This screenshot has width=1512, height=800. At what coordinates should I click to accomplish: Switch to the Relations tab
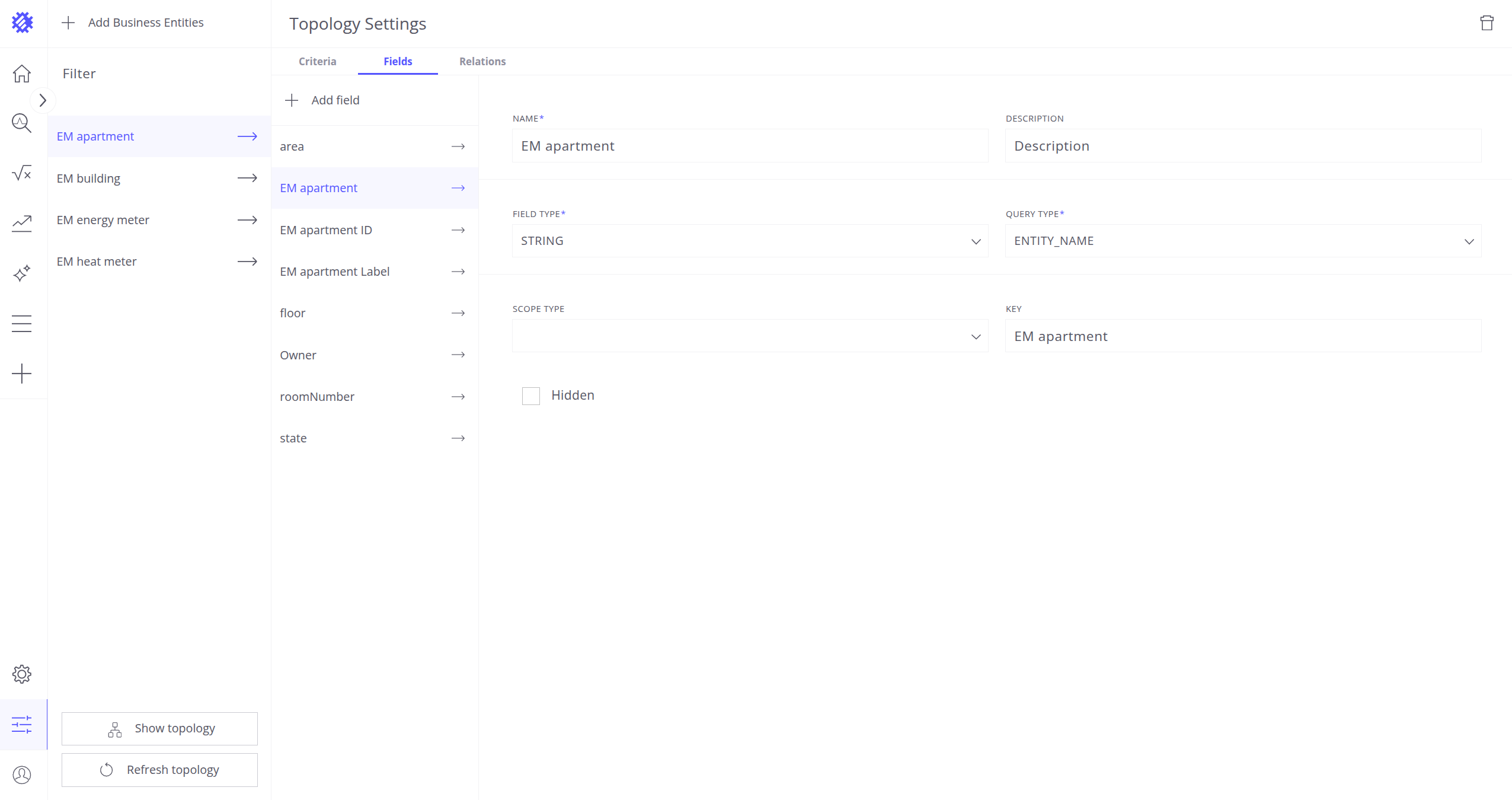click(482, 61)
